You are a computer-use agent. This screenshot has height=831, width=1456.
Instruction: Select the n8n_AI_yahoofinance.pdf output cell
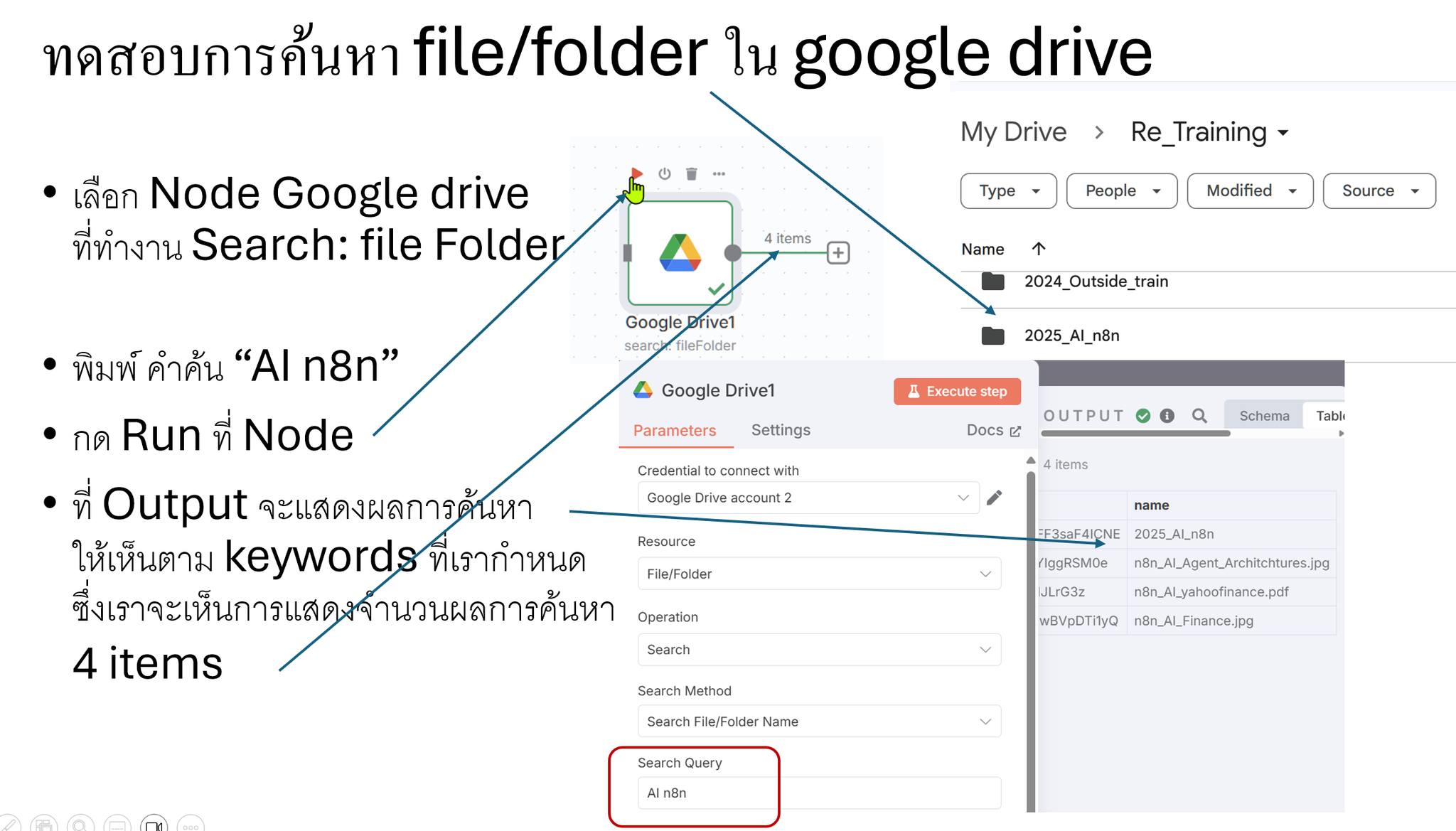1231,591
